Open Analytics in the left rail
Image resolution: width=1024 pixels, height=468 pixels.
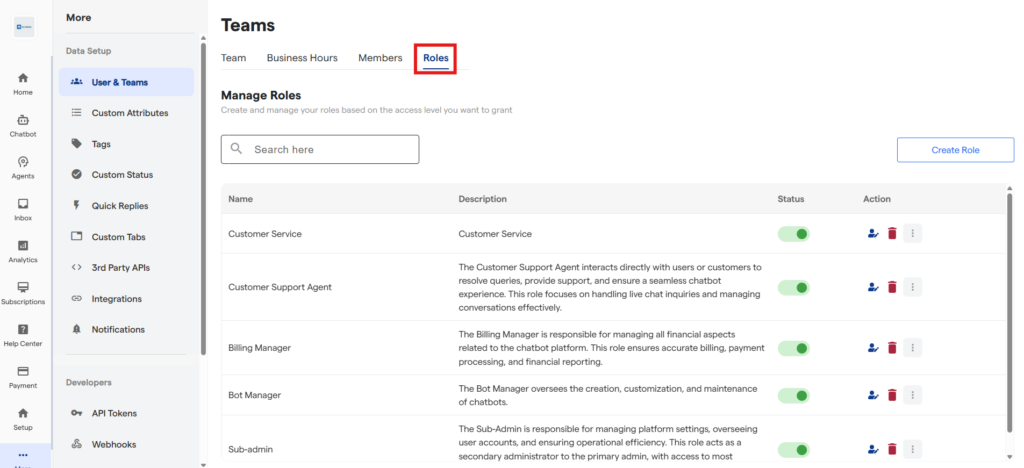(x=23, y=251)
